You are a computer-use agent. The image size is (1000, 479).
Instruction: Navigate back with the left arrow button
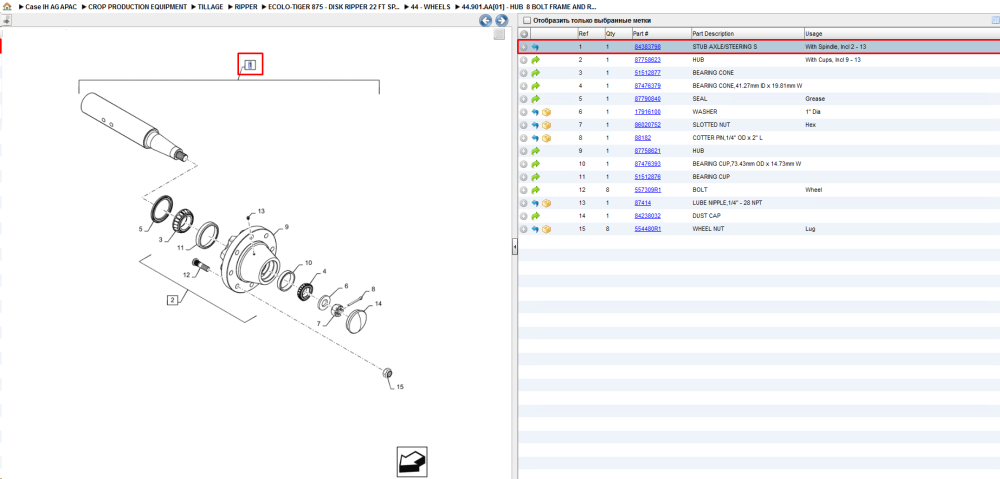485,20
